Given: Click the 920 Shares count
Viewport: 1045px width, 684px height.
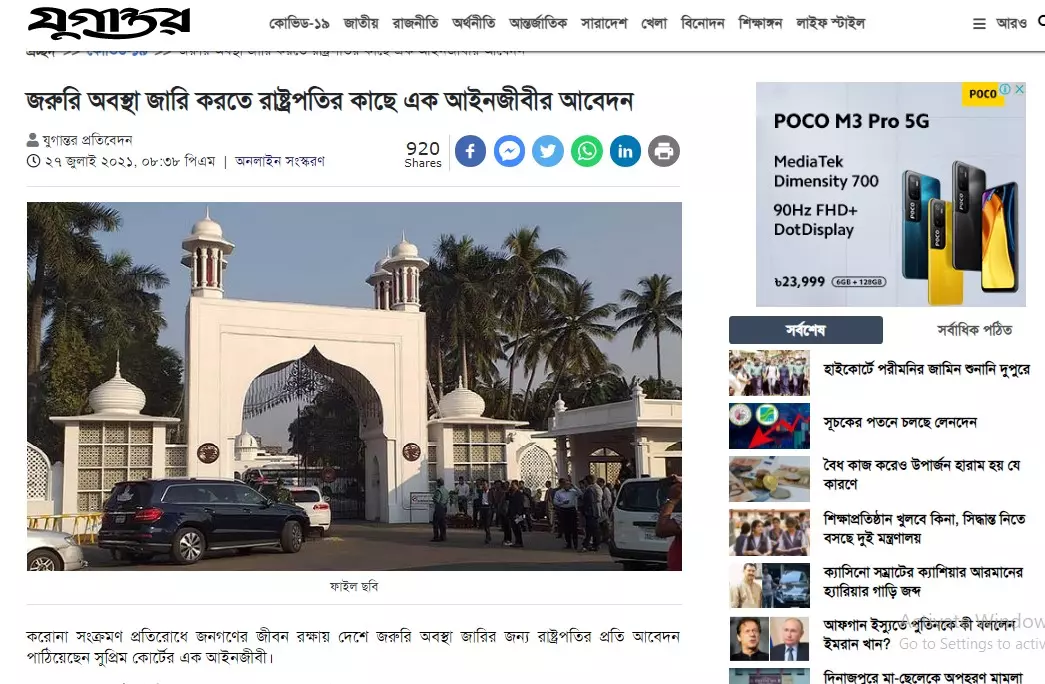Looking at the screenshot, I should coord(423,153).
